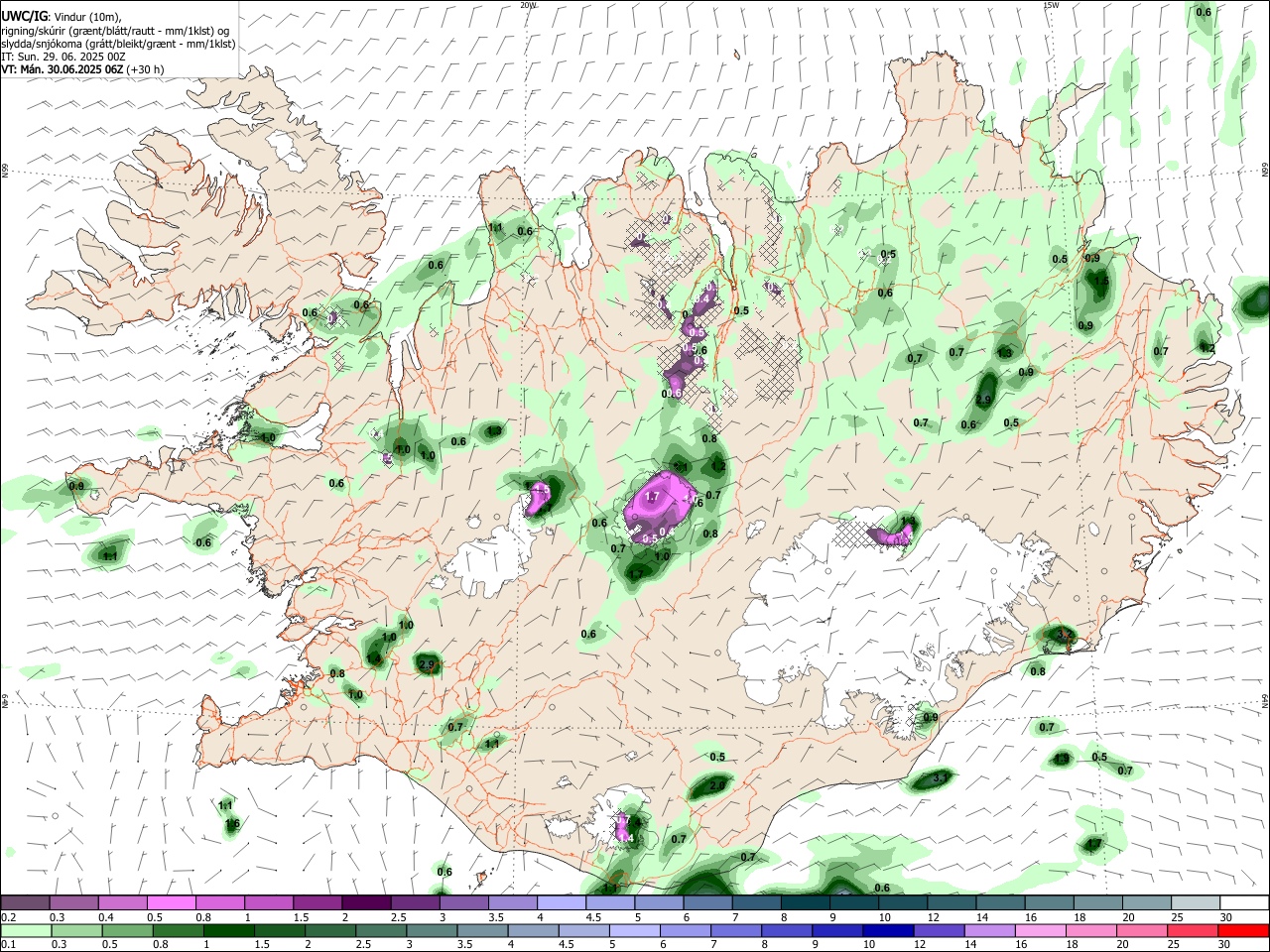Pick the bright pink 0.5 swatch in upper legend
1270x952 pixels.
(x=171, y=902)
